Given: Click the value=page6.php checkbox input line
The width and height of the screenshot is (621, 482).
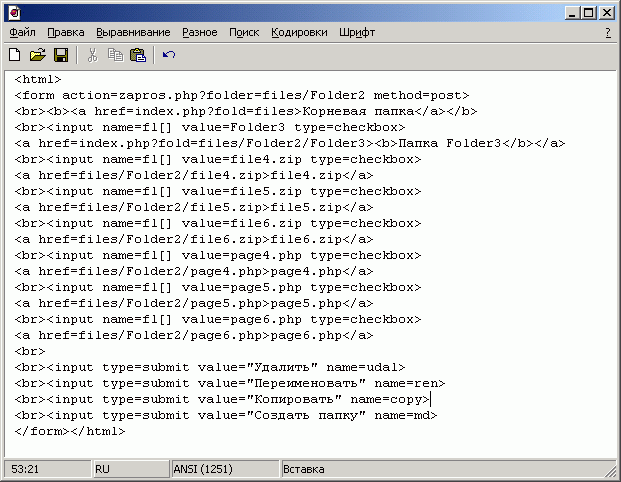Looking at the screenshot, I should [218, 320].
